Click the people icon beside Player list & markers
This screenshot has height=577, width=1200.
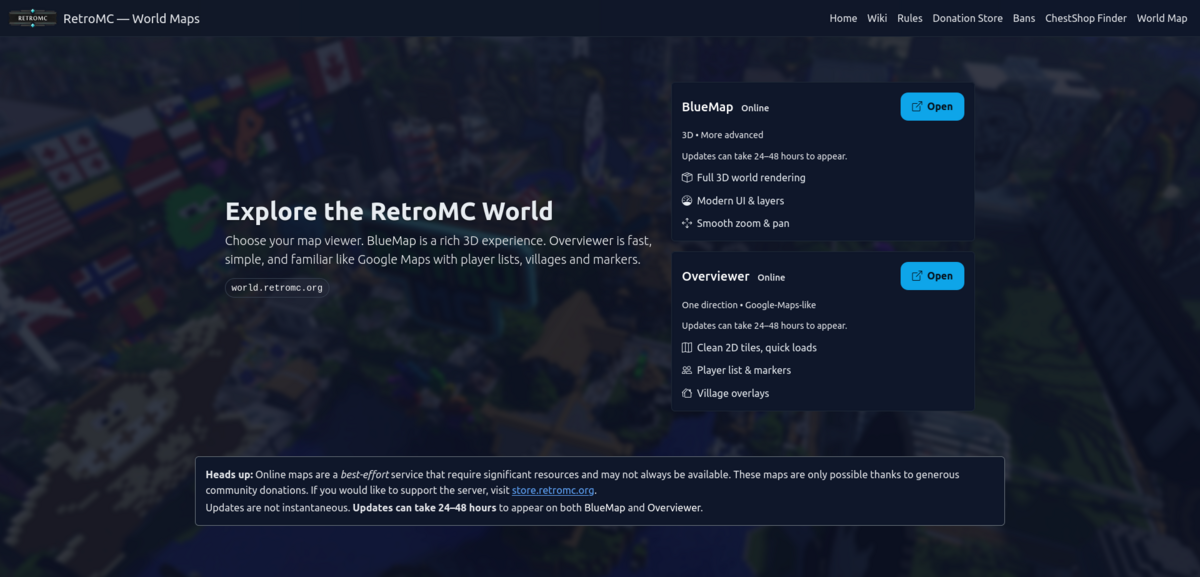[687, 370]
